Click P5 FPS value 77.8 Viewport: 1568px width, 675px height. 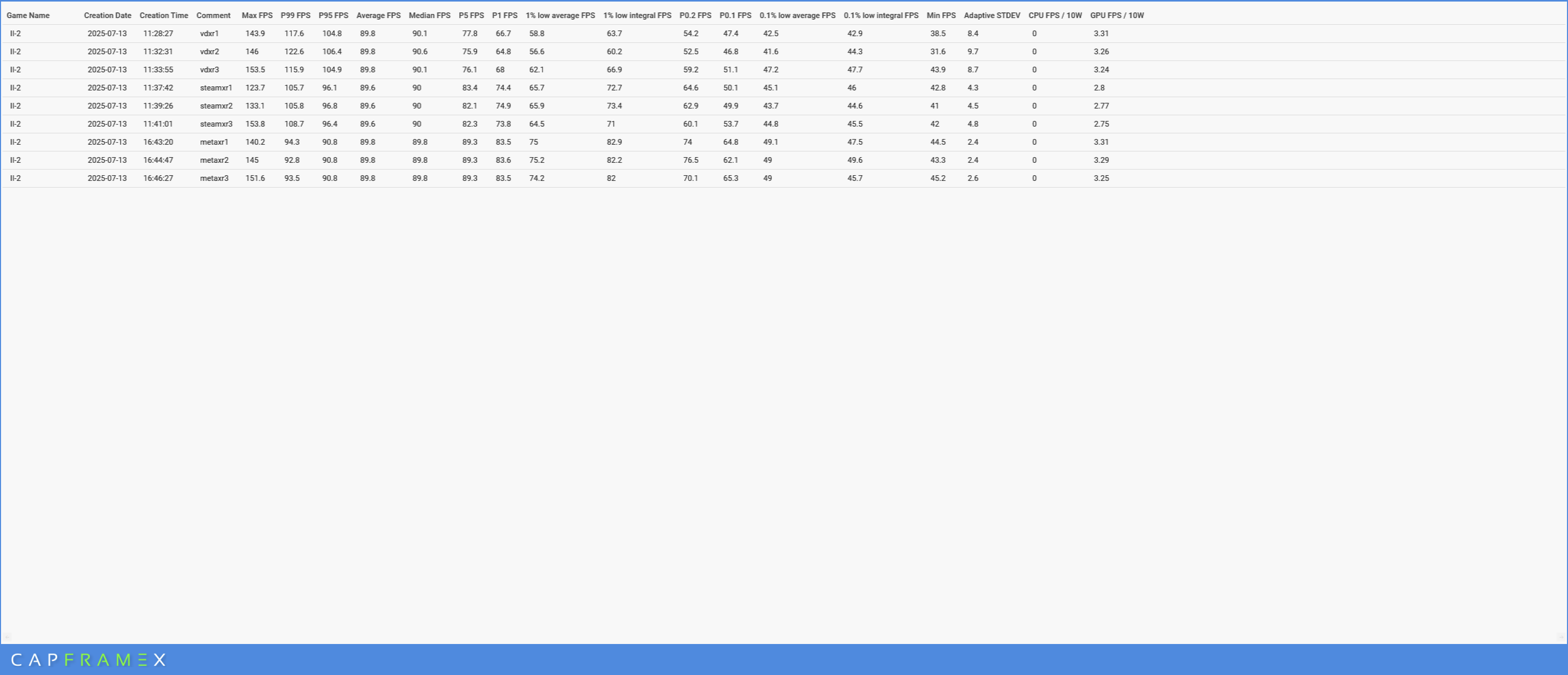tap(470, 34)
